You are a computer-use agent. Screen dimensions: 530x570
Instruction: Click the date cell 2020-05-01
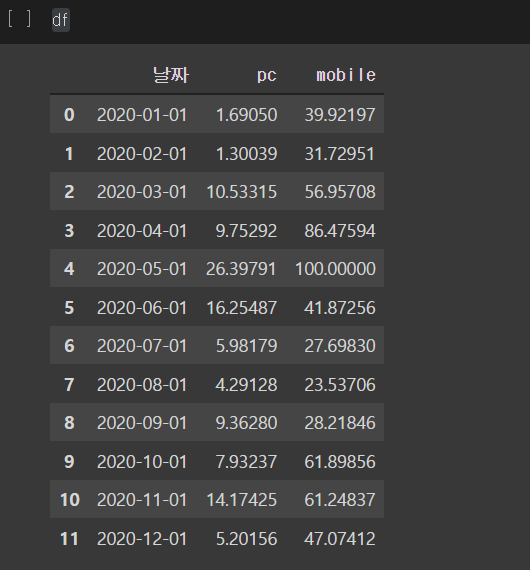(x=142, y=269)
